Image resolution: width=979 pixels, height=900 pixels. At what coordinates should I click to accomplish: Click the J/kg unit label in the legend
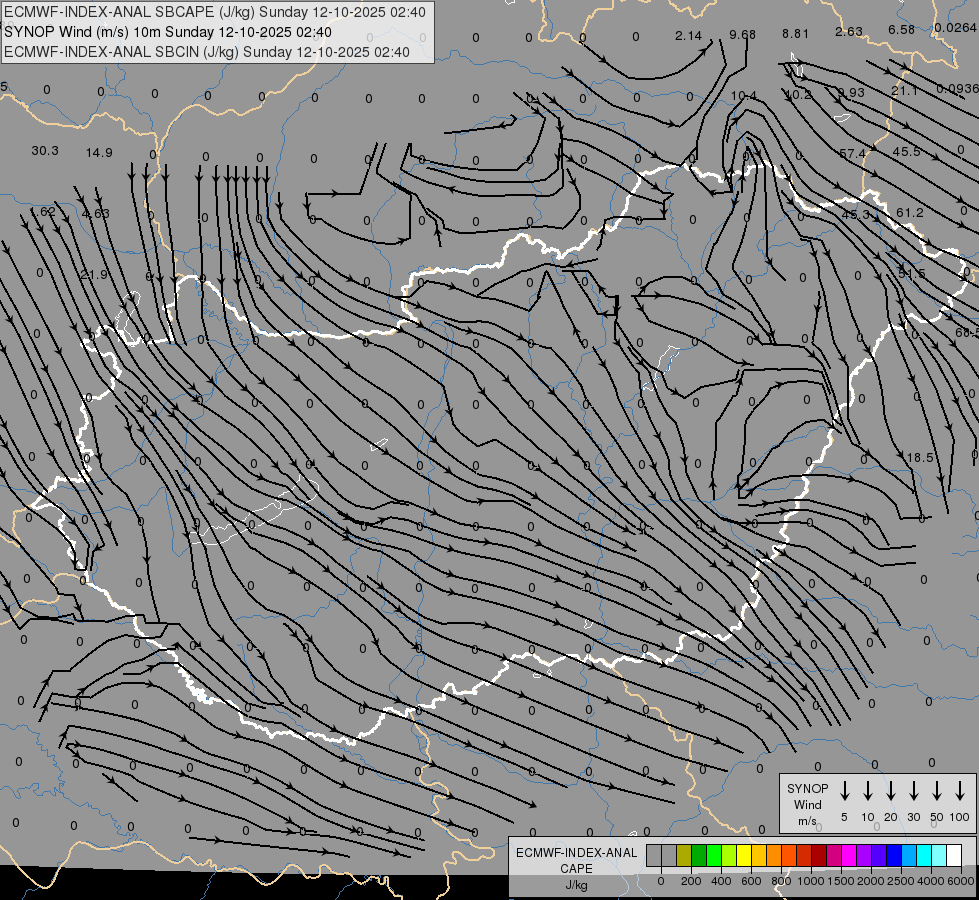click(x=576, y=885)
